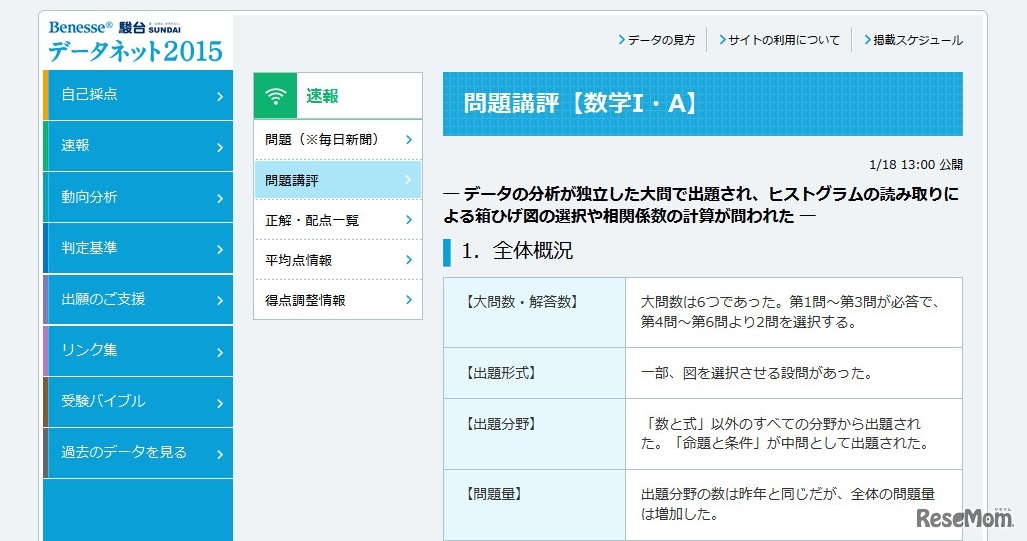Click the chevron icon before 掲載スケジュール

tap(867, 40)
